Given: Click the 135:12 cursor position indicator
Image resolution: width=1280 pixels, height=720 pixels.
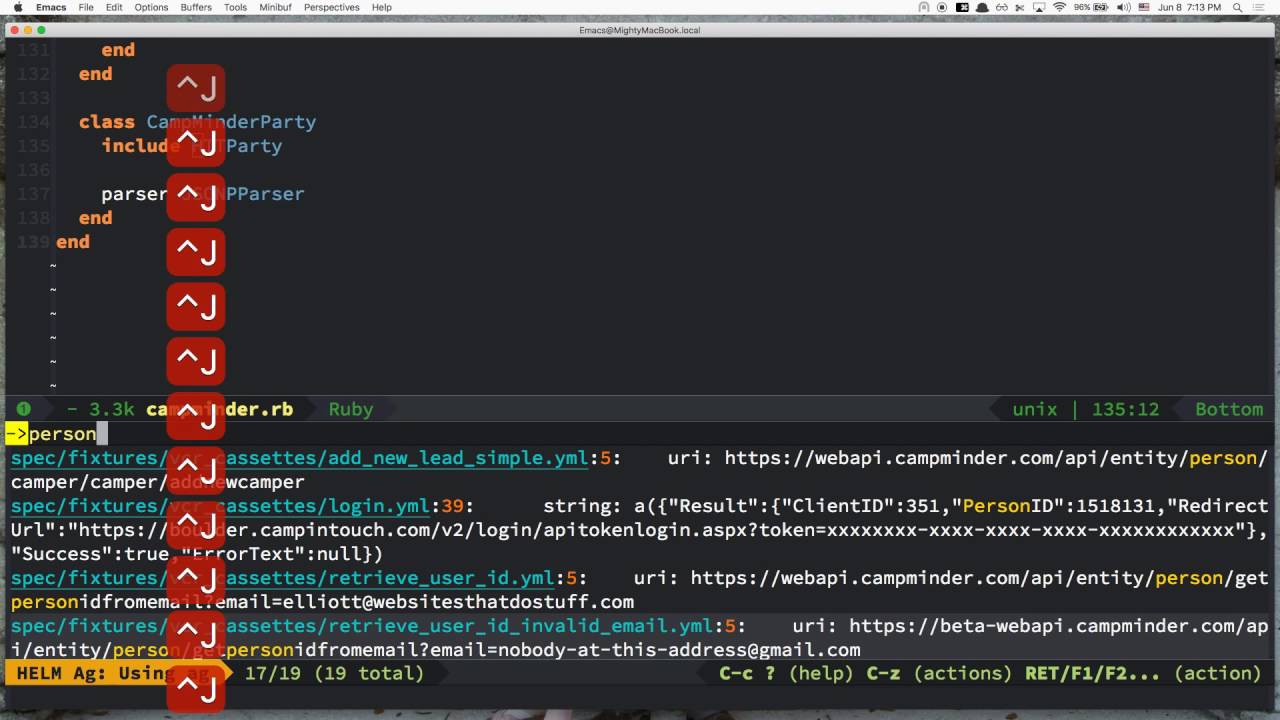Looking at the screenshot, I should [1126, 409].
